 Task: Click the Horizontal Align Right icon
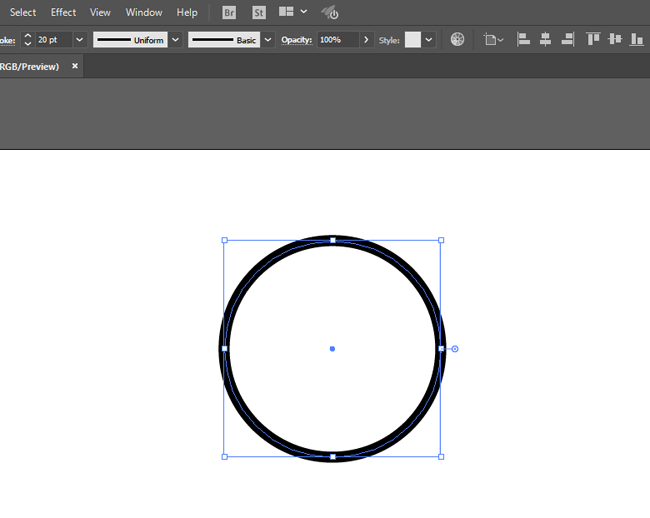pos(567,40)
